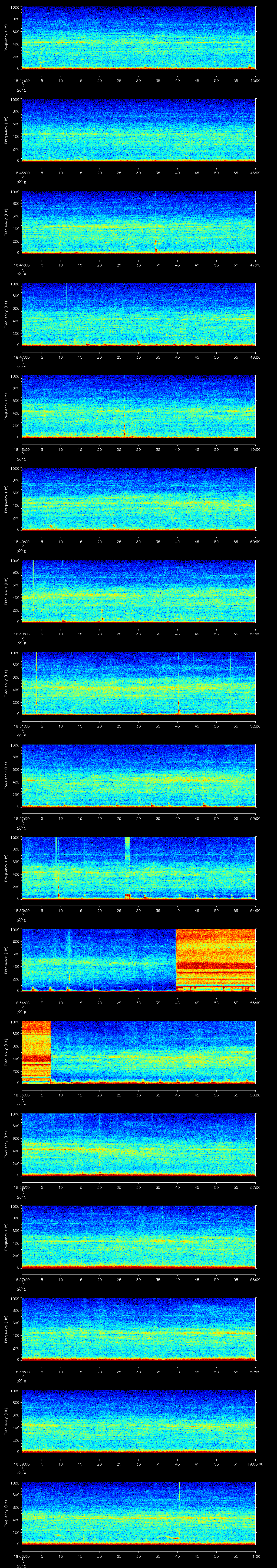Screen dimensions: 277x1568
Task: Select the 45:00 end label of first panel
Action: 256,80
